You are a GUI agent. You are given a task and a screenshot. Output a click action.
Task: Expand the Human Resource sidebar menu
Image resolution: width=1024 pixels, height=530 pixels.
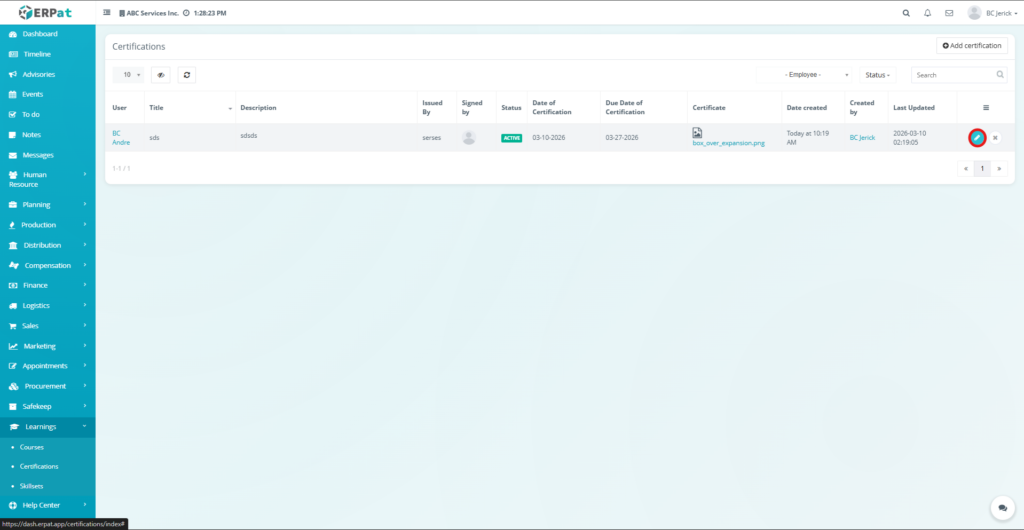(x=48, y=179)
